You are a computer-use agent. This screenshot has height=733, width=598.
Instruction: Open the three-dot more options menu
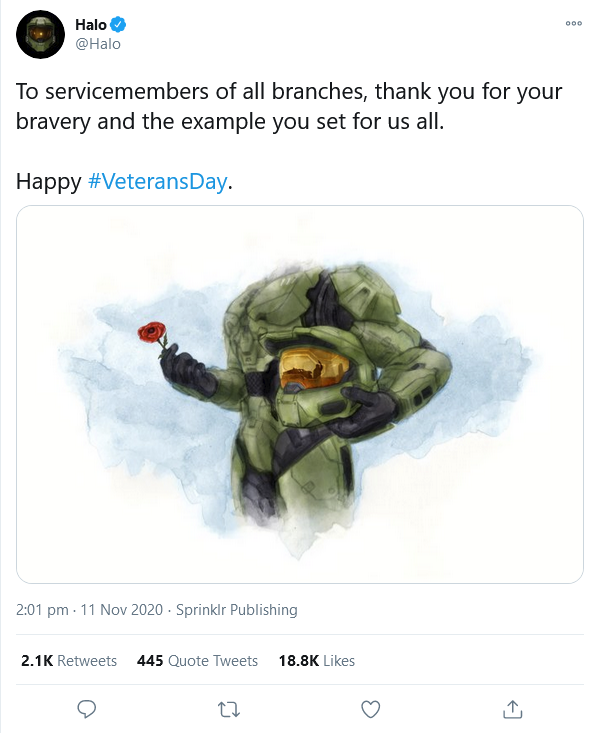click(x=574, y=23)
